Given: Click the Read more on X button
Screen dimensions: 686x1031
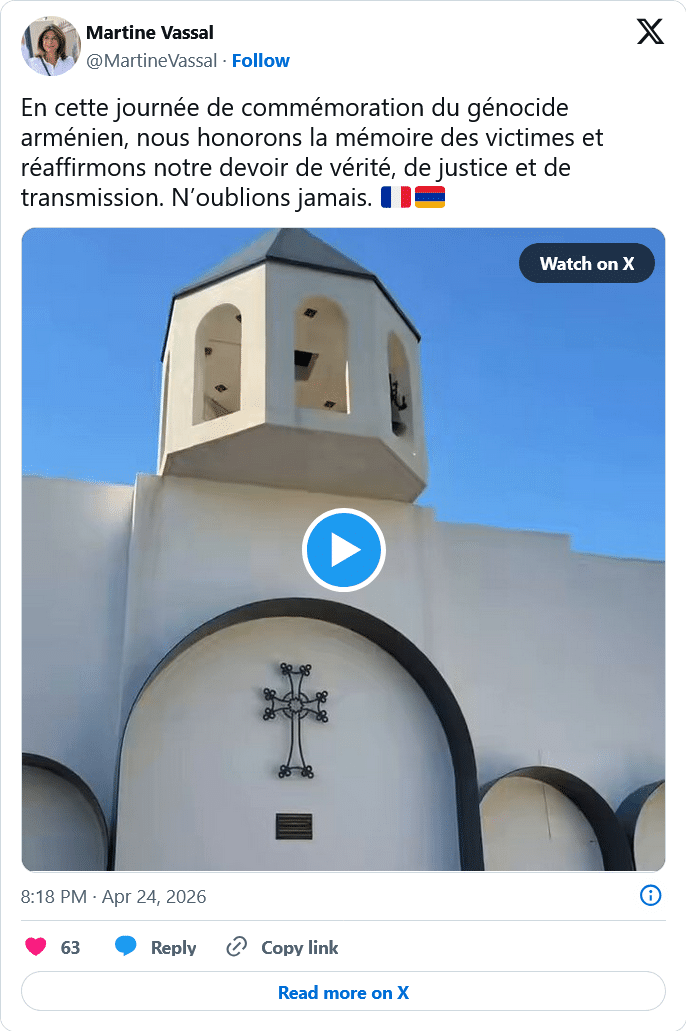Looking at the screenshot, I should (x=343, y=992).
